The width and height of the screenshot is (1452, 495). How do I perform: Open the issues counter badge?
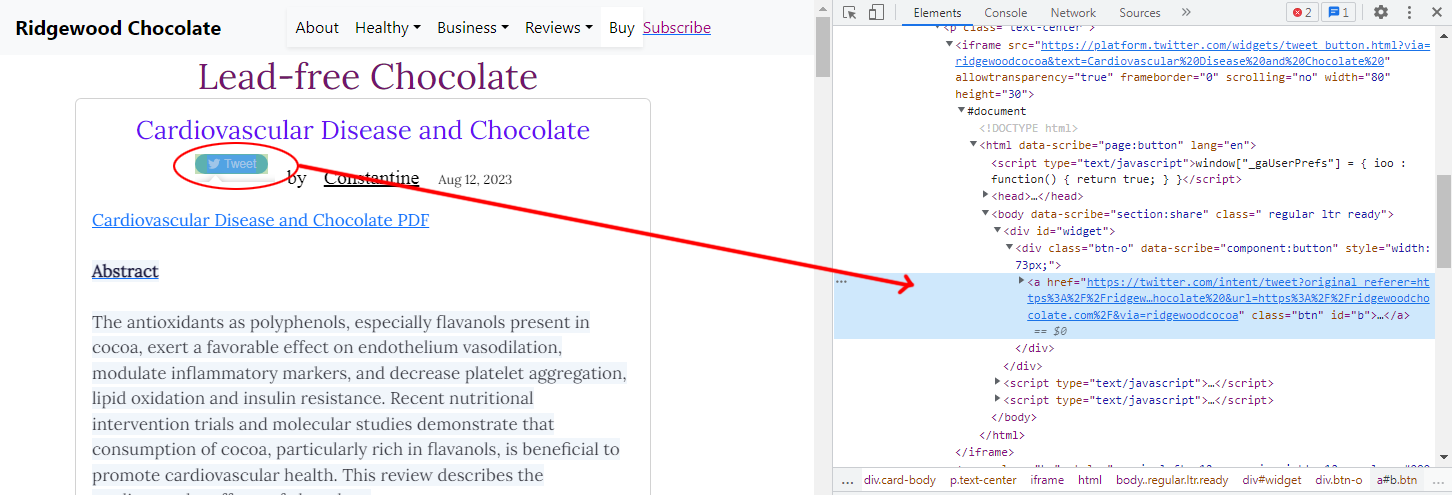(1338, 13)
